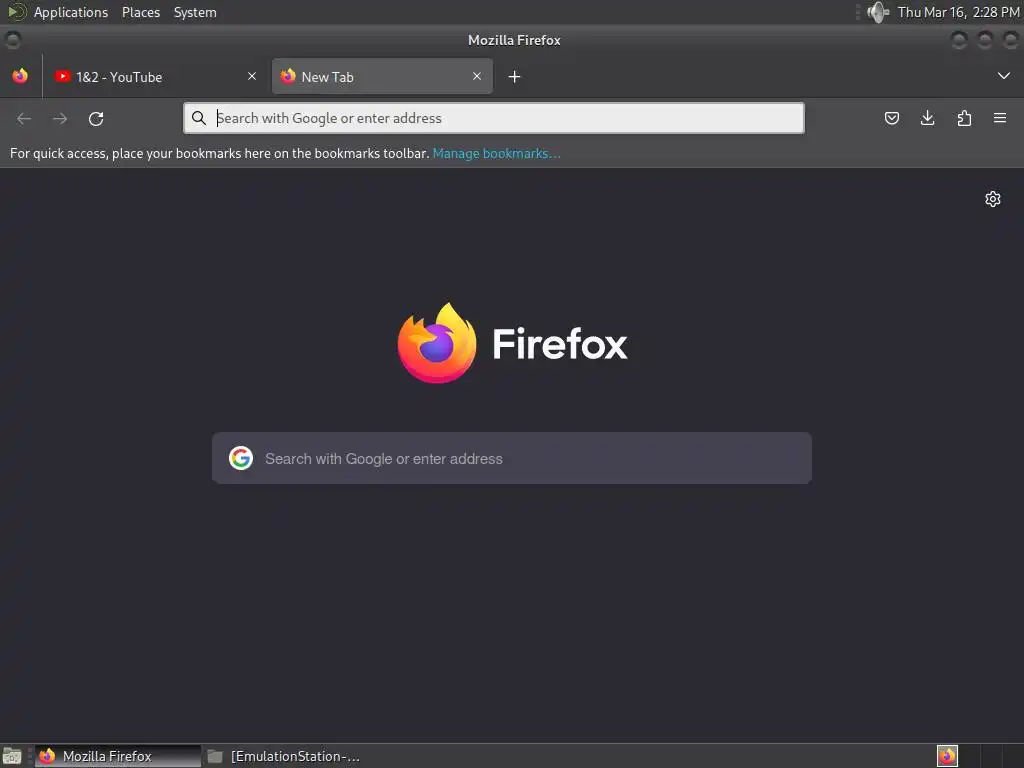Click the show desktop icon in the bottom panel
This screenshot has height=768, width=1024.
click(x=12, y=756)
